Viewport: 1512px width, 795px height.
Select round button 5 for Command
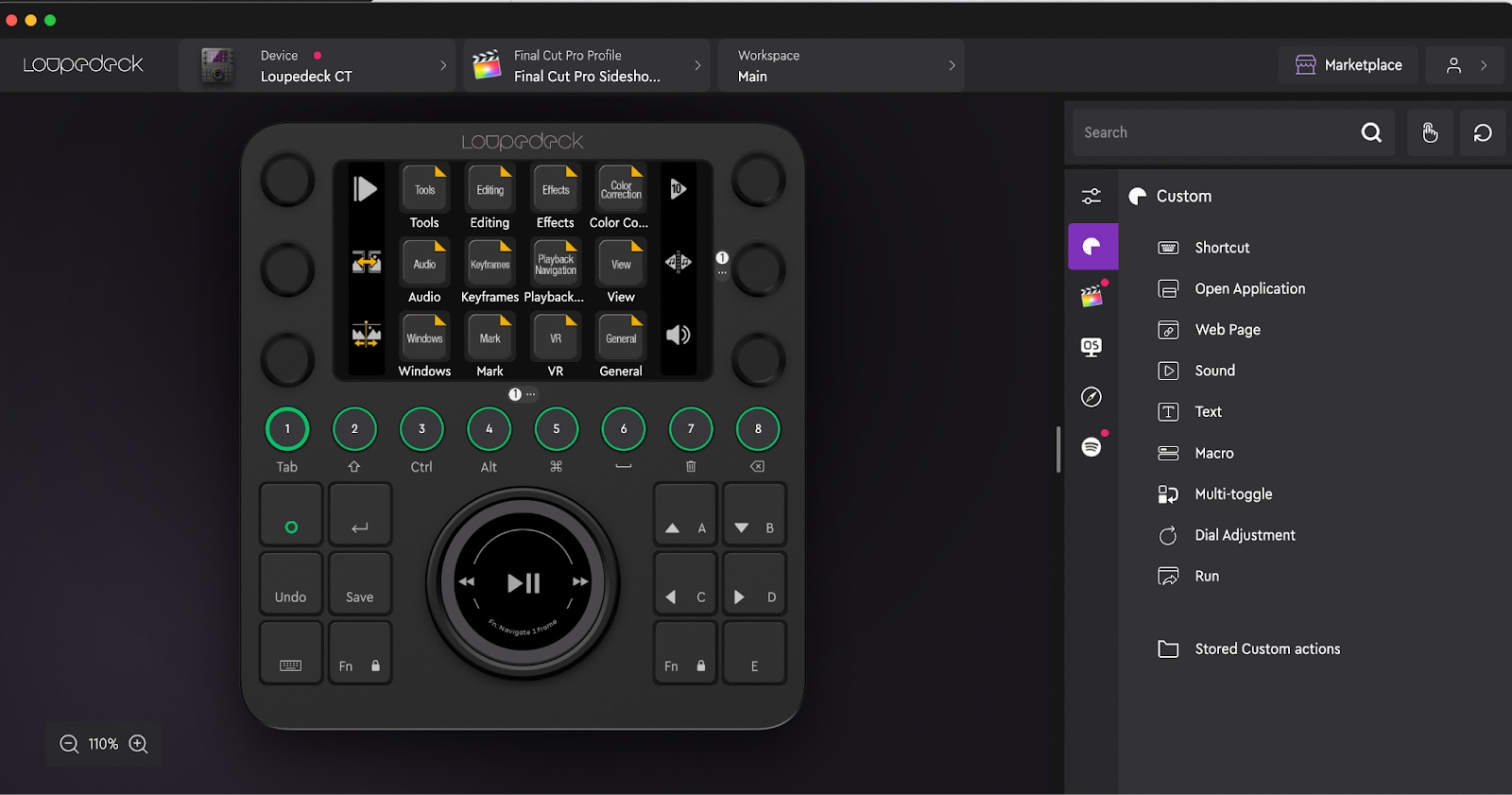pos(557,429)
